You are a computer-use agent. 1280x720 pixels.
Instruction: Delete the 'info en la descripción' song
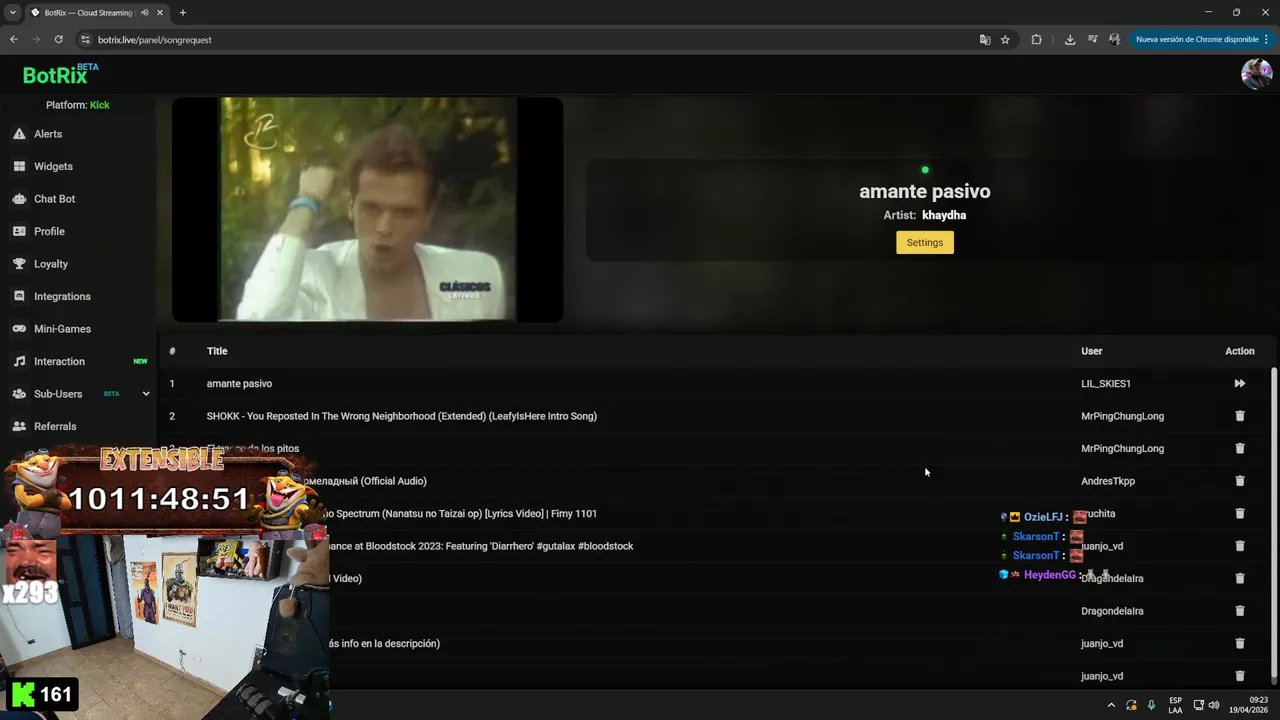click(x=1239, y=643)
